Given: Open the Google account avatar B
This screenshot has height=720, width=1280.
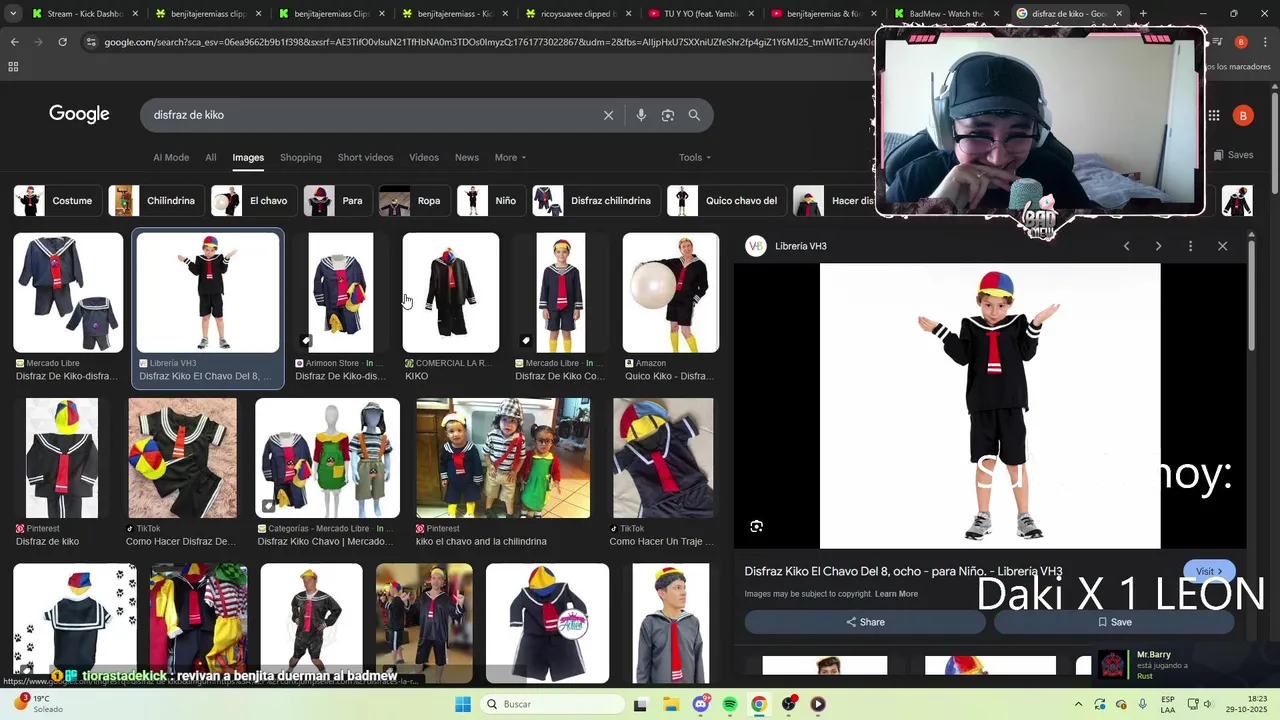Looking at the screenshot, I should tap(1243, 116).
